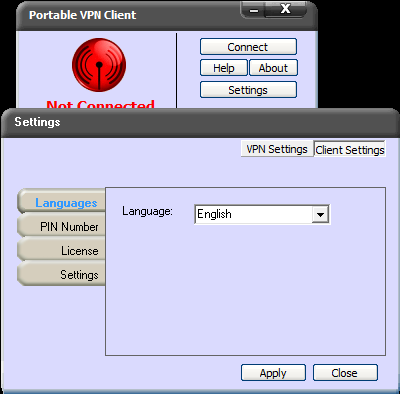The image size is (400, 394).
Task: Click the Connect button
Action: (248, 47)
